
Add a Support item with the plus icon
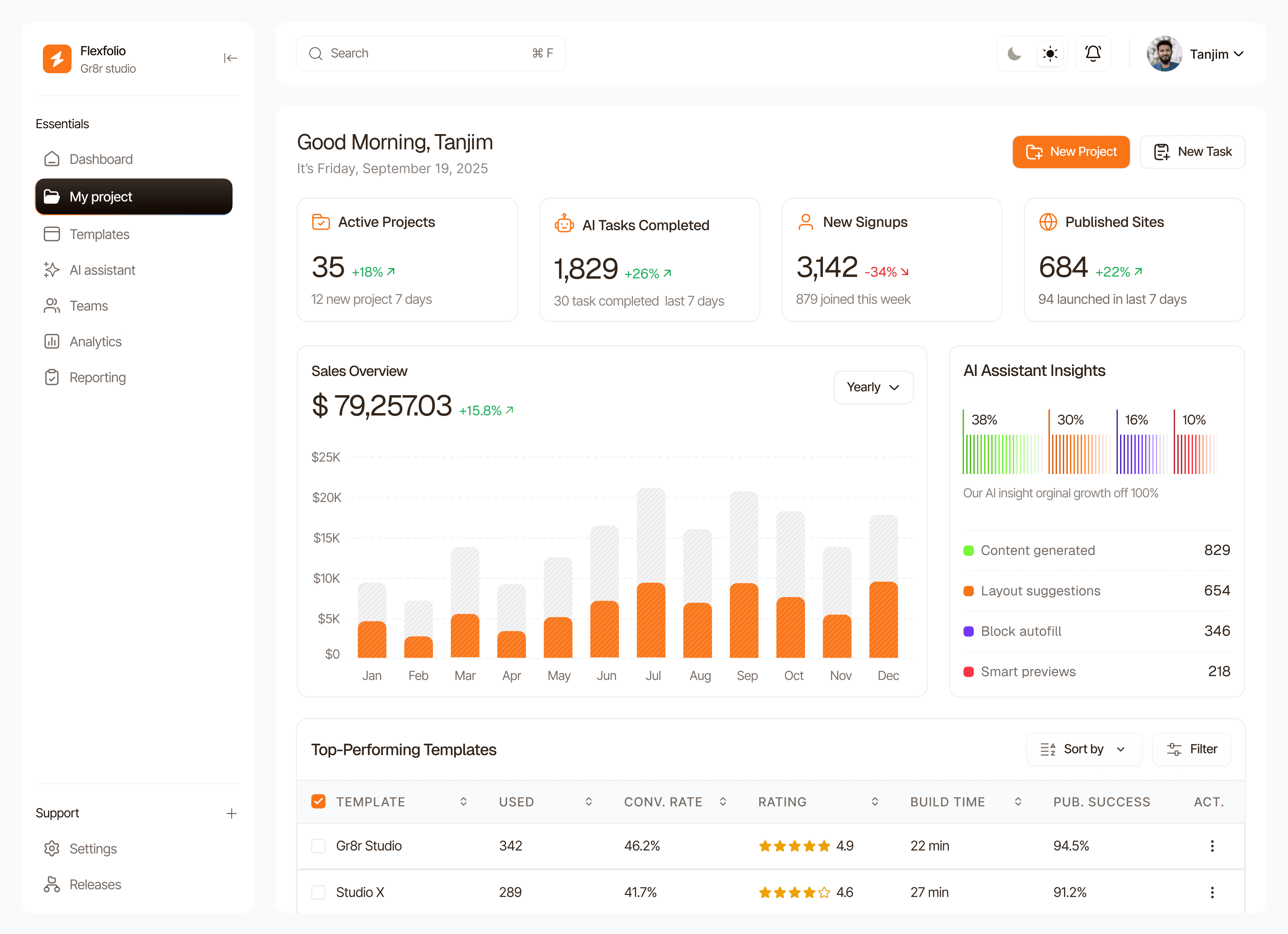point(231,814)
